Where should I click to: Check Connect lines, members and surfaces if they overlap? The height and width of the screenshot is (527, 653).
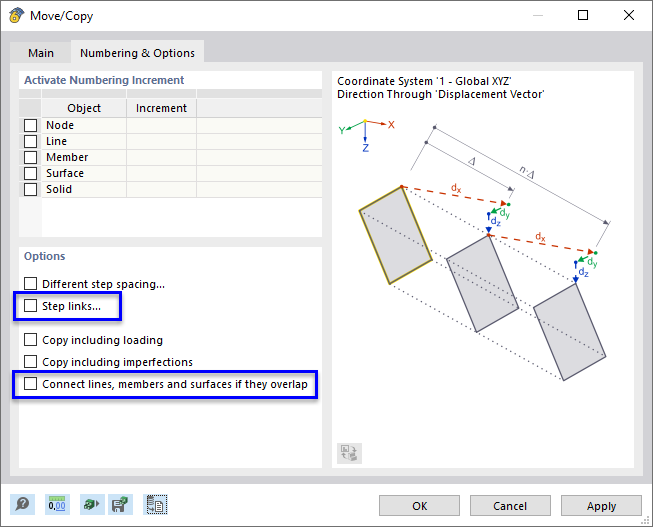coord(30,383)
